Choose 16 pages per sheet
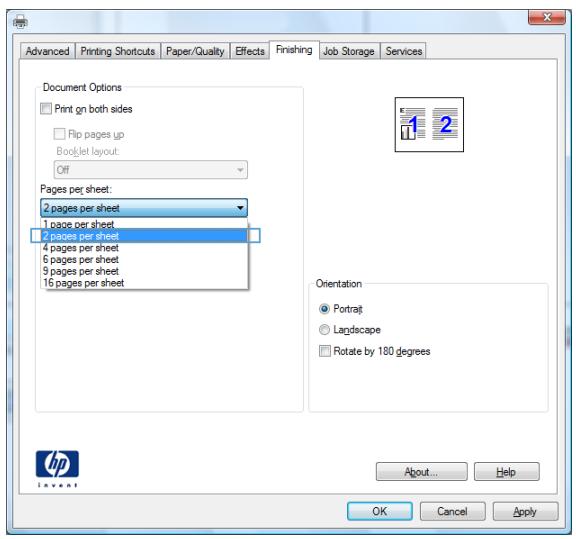Viewport: 576px width, 539px height. tap(144, 283)
